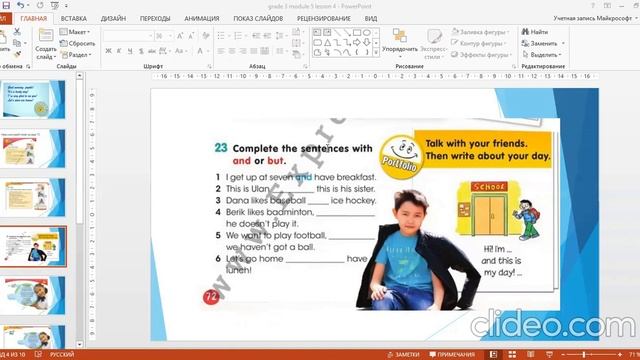Open Экспресс-стили quick styles gallery

pyautogui.click(x=434, y=44)
